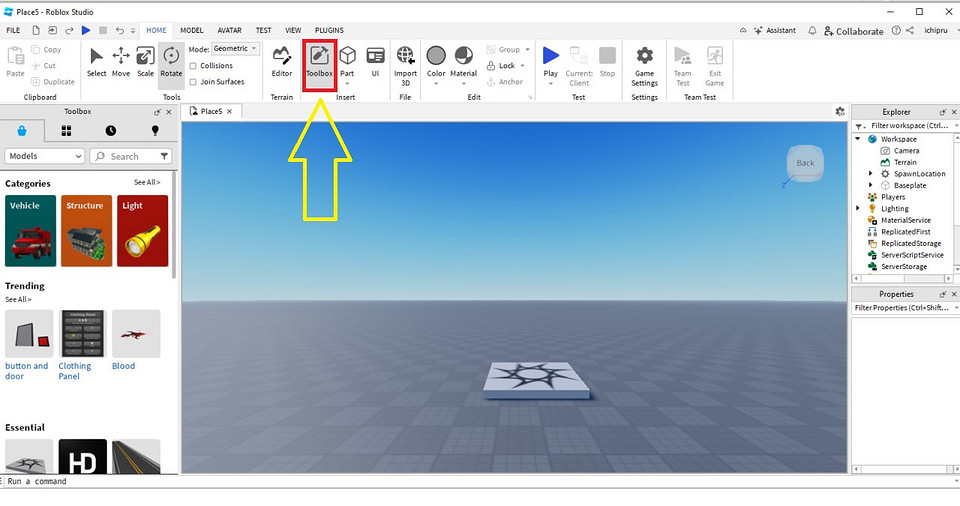
Task: Expand the SpawnLocation tree node
Action: (x=871, y=174)
